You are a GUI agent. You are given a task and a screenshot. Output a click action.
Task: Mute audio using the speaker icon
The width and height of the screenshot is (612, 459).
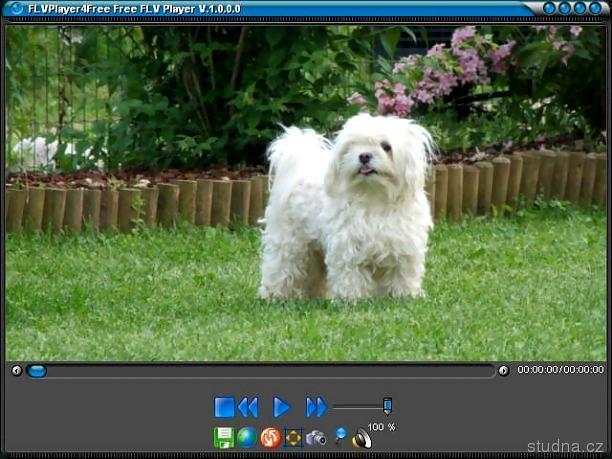(361, 438)
